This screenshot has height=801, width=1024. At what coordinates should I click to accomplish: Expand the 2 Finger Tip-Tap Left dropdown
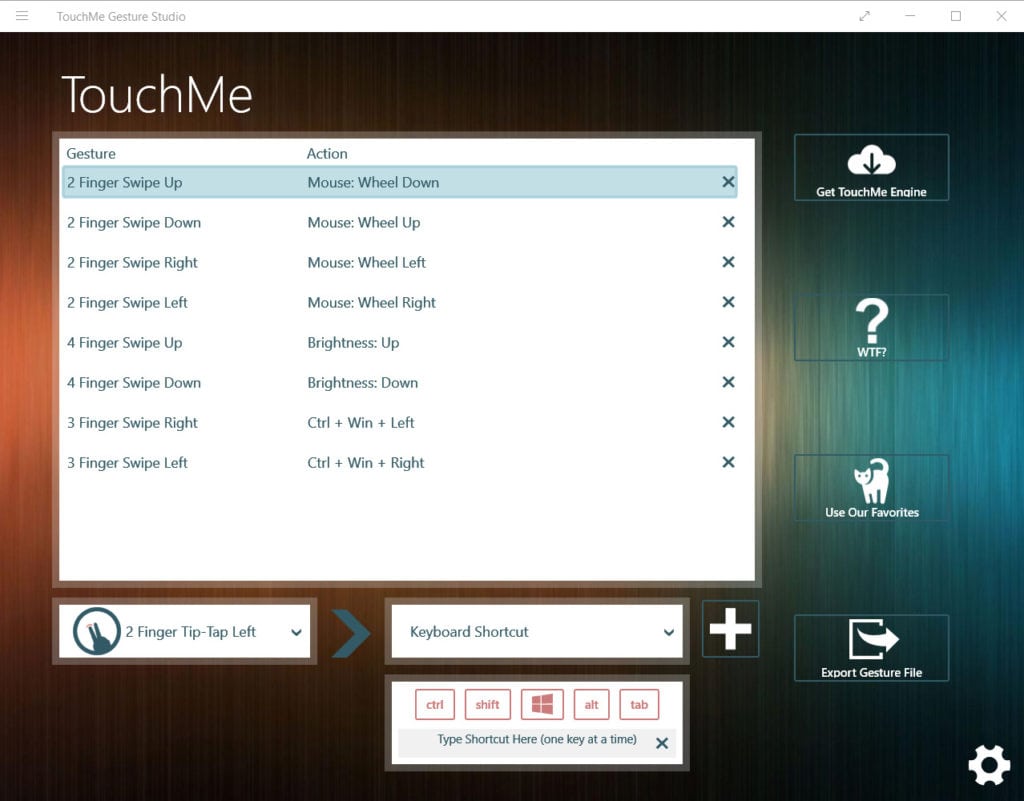click(x=296, y=632)
